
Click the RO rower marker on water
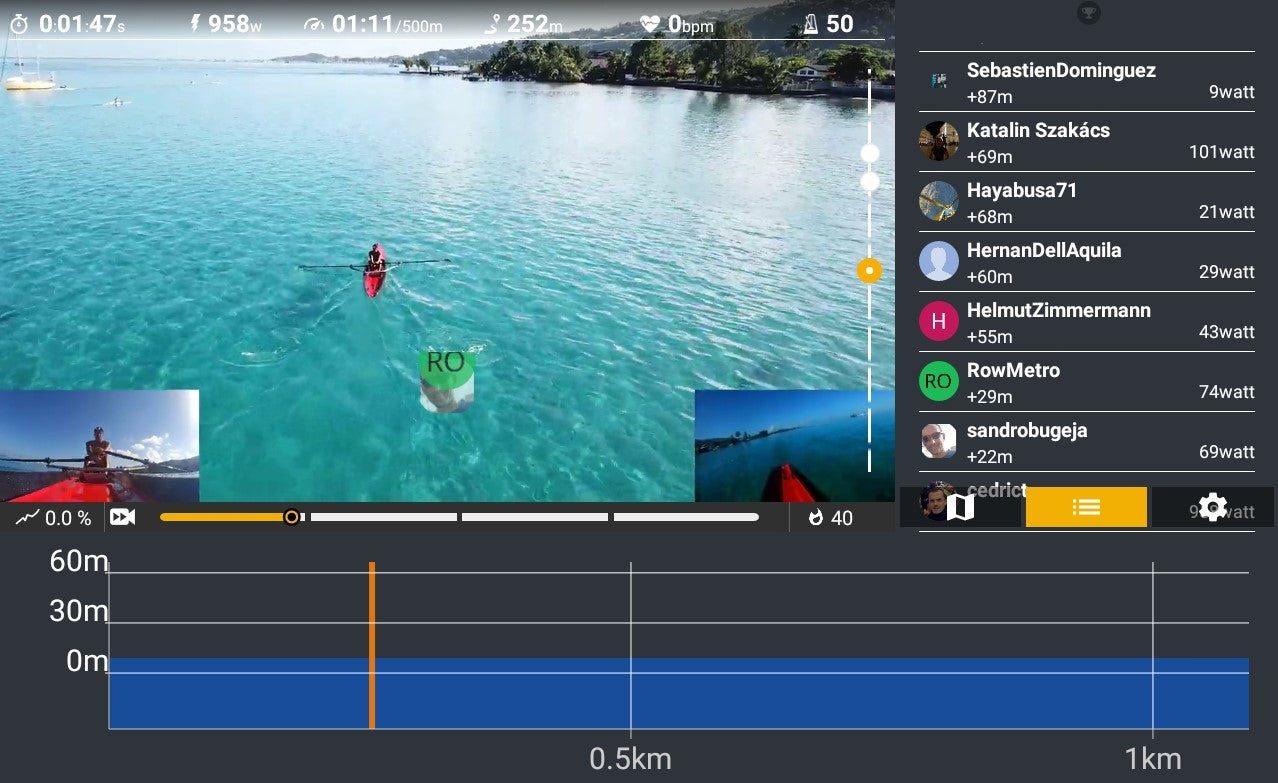click(446, 380)
